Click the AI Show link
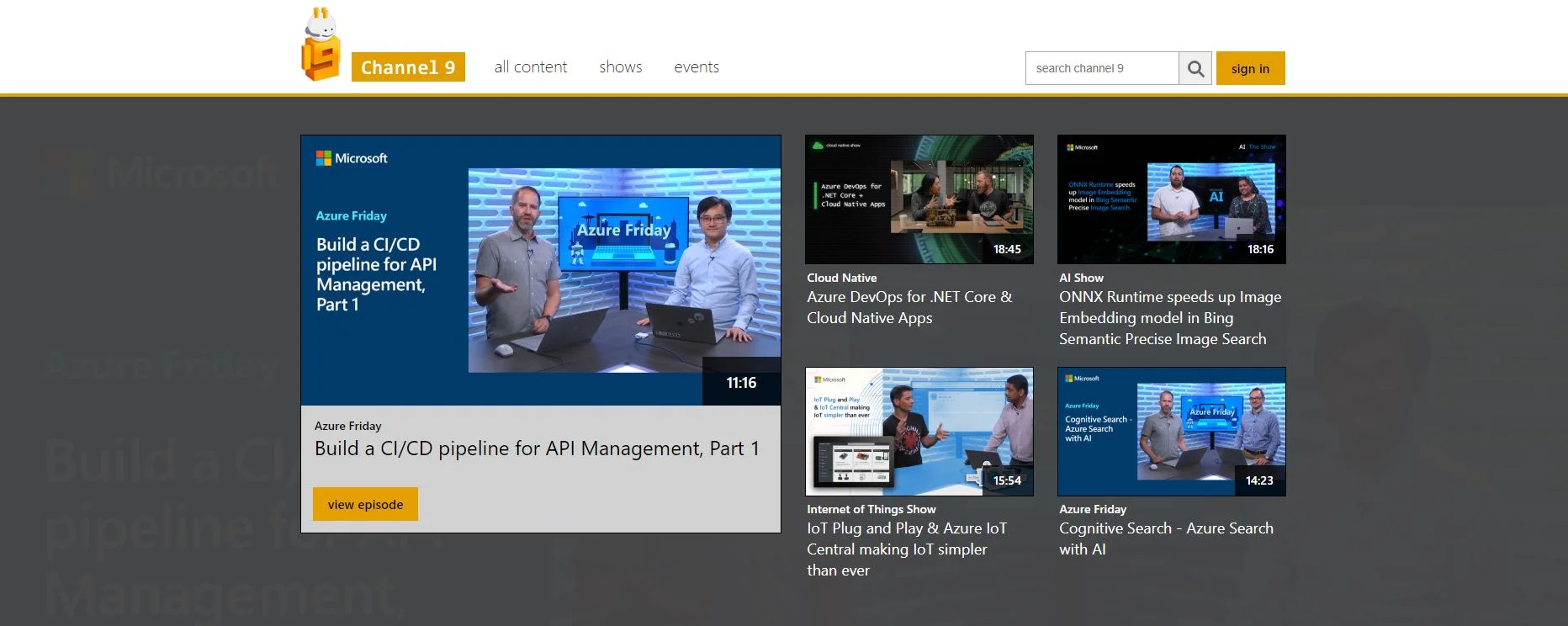 pos(1081,278)
